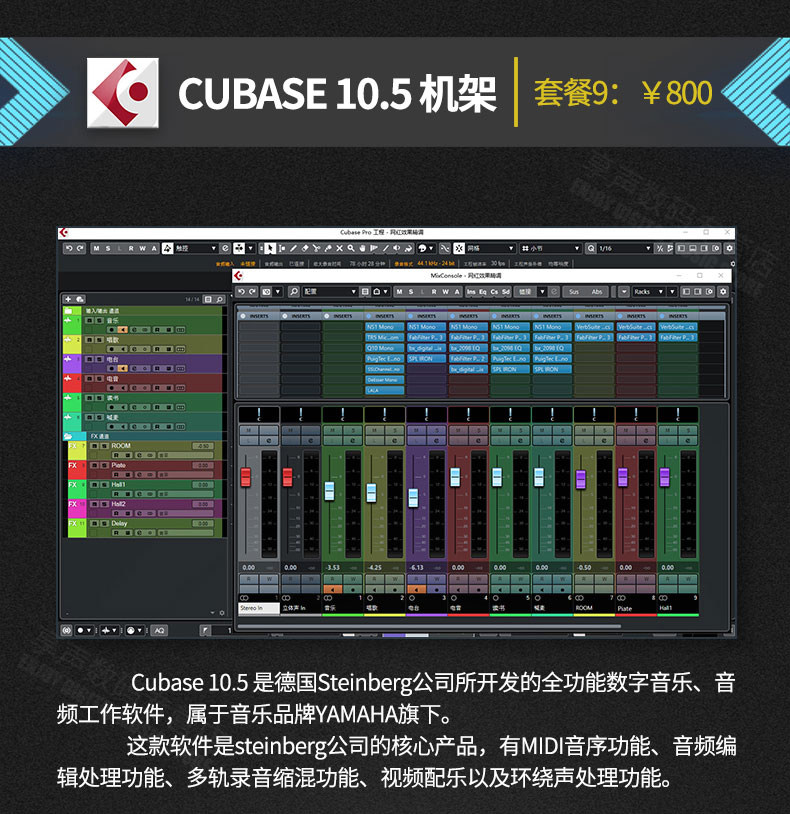Click the snap type icon before 网格

click(459, 248)
